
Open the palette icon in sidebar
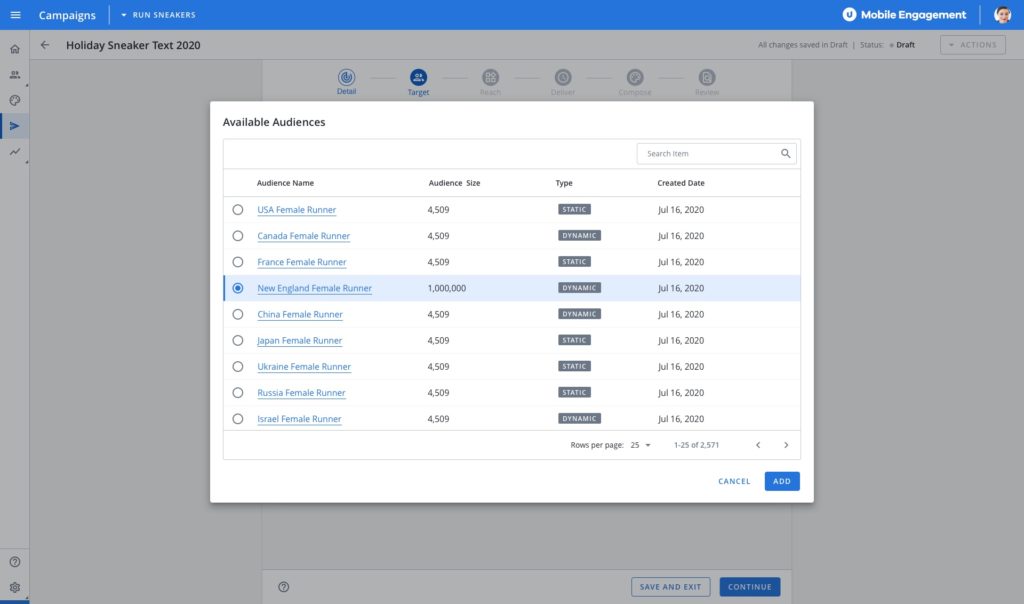pyautogui.click(x=14, y=101)
